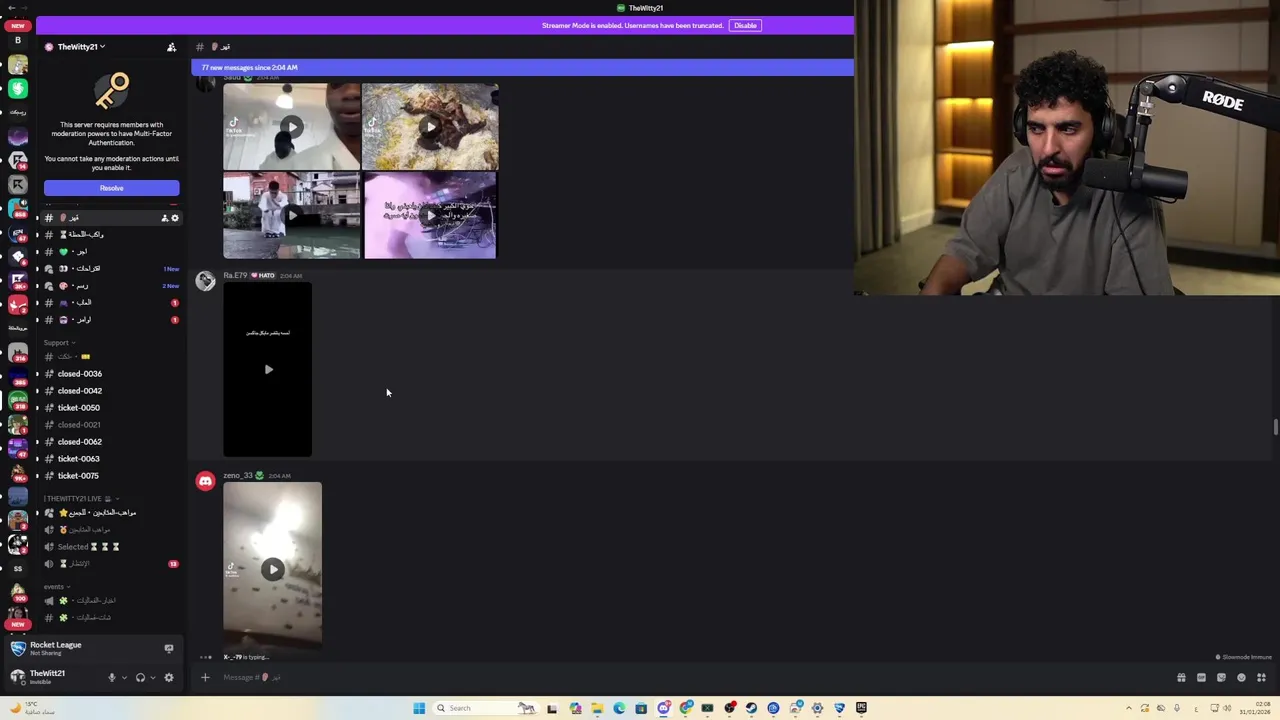The image size is (1280, 720).
Task: Click create invite icon on selected channel
Action: pyautogui.click(x=165, y=218)
